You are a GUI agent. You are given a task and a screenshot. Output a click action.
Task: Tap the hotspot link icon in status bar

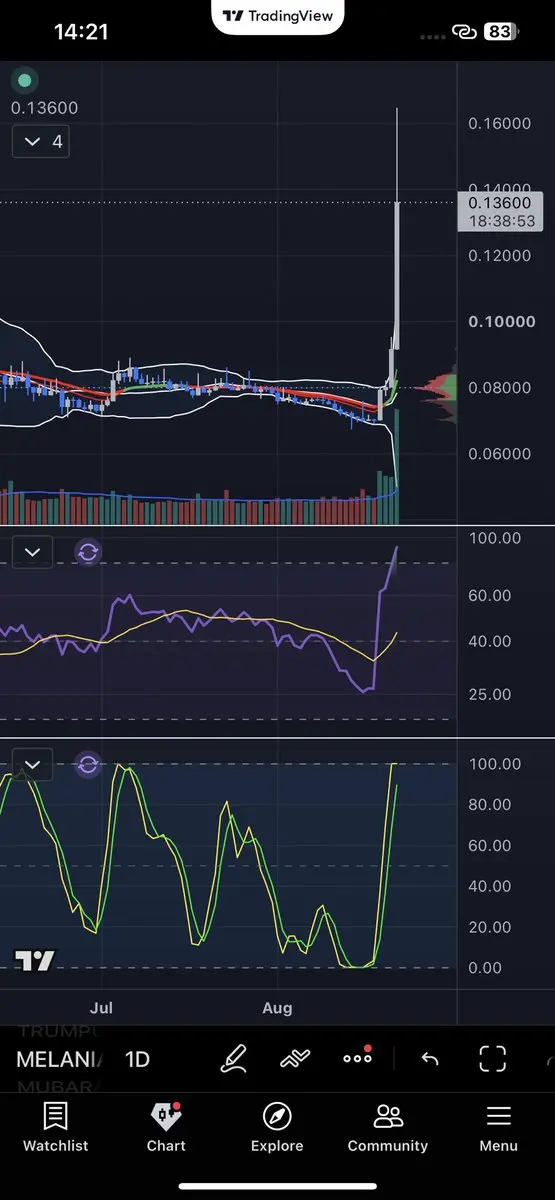point(464,32)
